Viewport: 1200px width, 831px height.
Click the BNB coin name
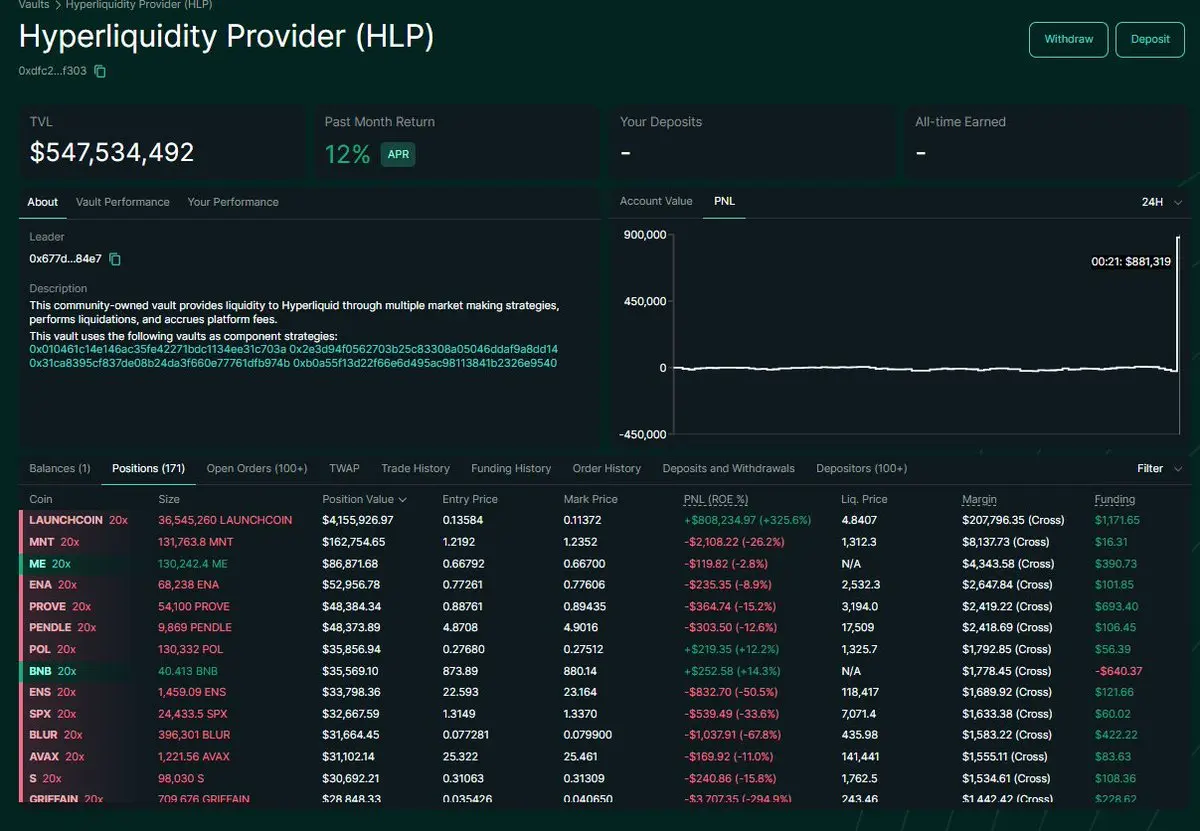click(x=40, y=671)
